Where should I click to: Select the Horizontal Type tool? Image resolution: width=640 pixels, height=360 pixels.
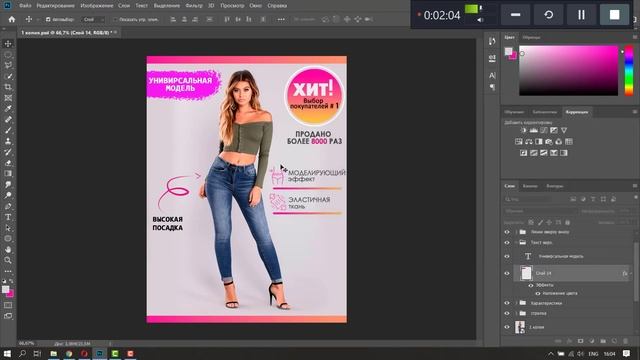tap(8, 217)
